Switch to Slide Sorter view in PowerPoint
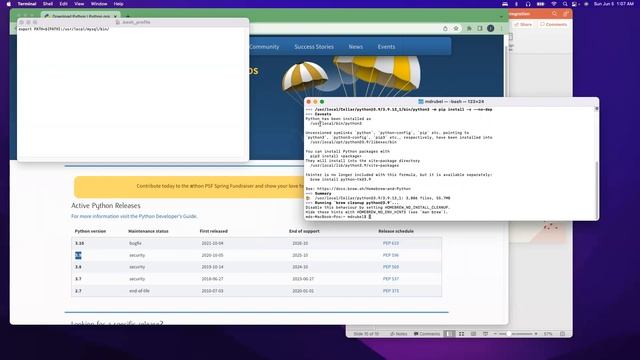The width and height of the screenshot is (640, 360). tap(461, 334)
